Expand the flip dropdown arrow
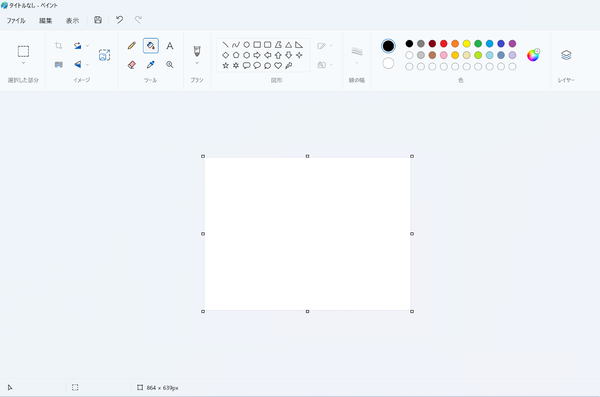 [87, 65]
